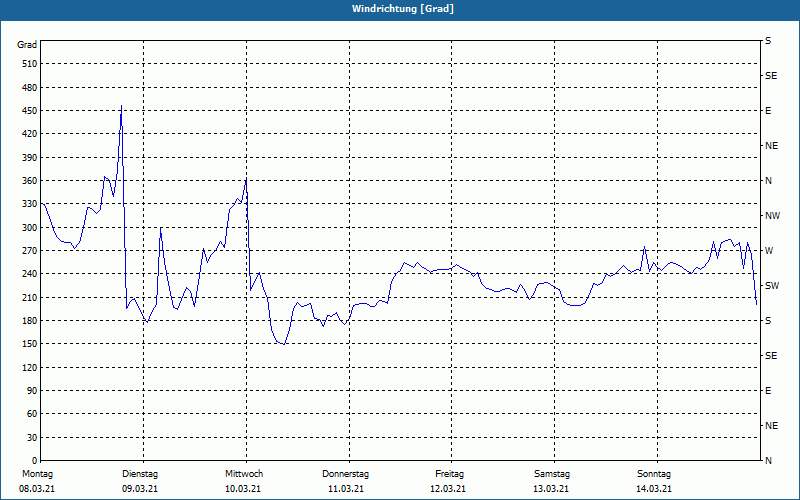Select the Grad axis unit label
Screen dimensions: 800x500
[x=27, y=45]
